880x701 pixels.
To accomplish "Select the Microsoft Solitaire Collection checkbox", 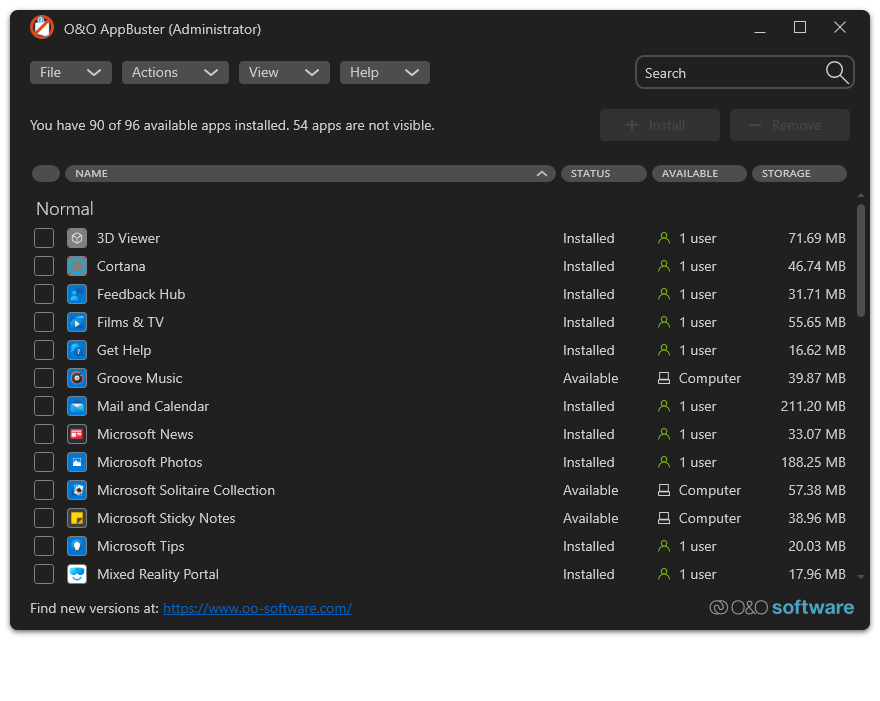I will 44,490.
